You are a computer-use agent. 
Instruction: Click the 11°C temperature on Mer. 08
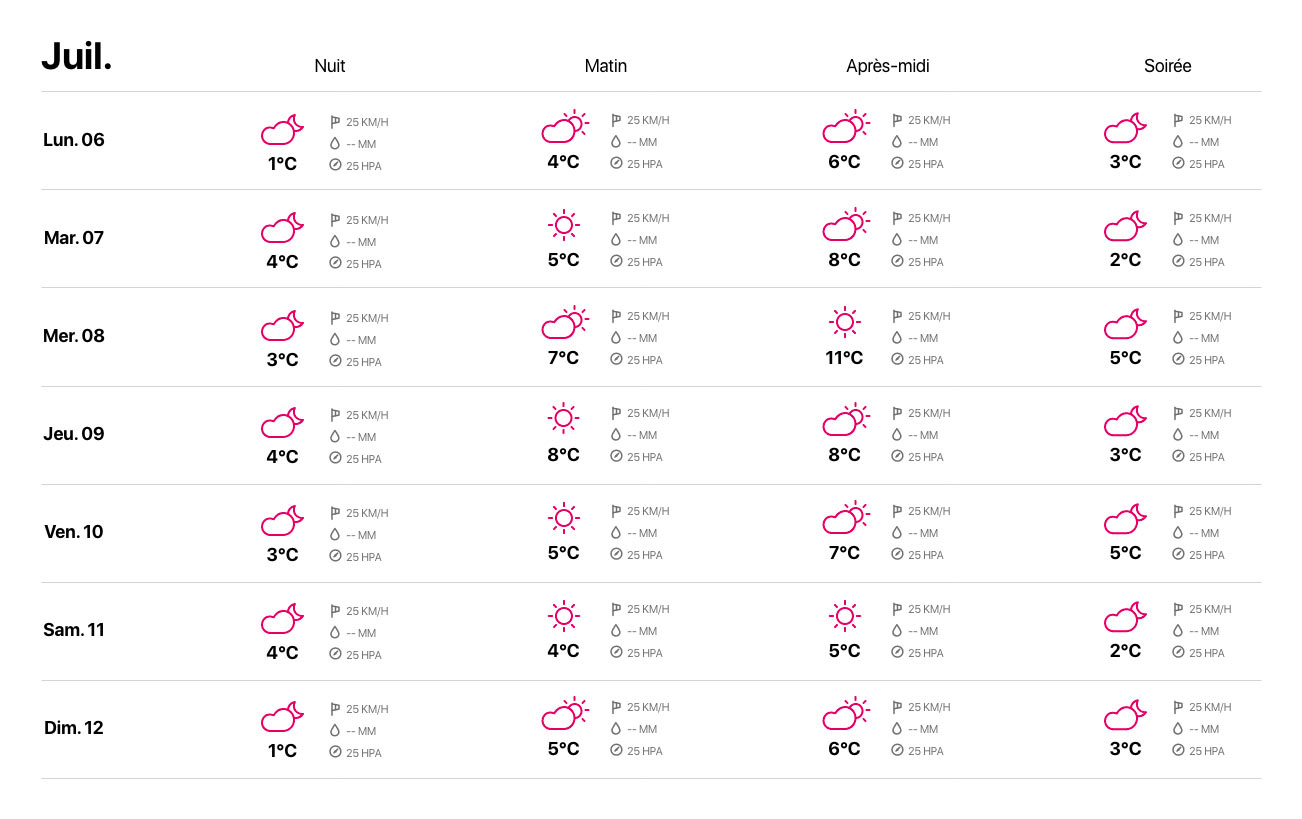tap(844, 358)
